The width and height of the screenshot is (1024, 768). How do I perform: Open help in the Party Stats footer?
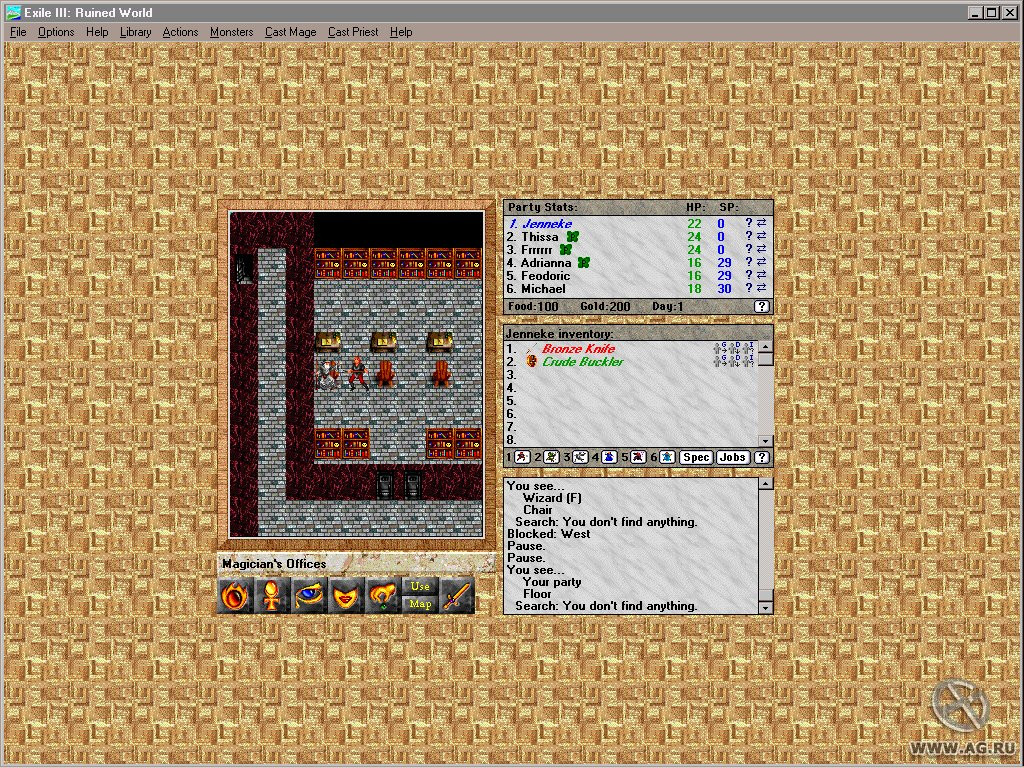761,306
